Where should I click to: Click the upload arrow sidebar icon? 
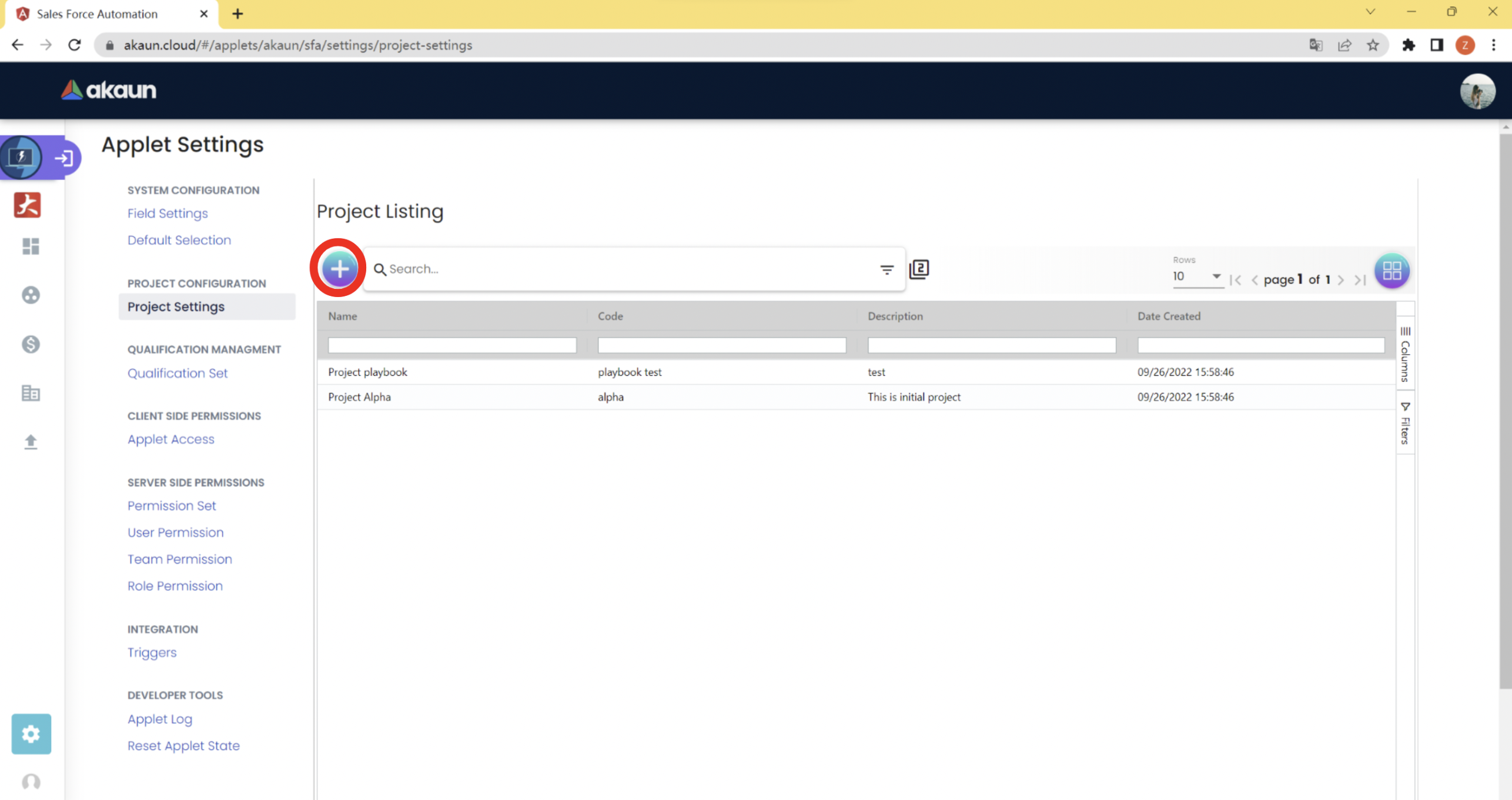(x=31, y=441)
